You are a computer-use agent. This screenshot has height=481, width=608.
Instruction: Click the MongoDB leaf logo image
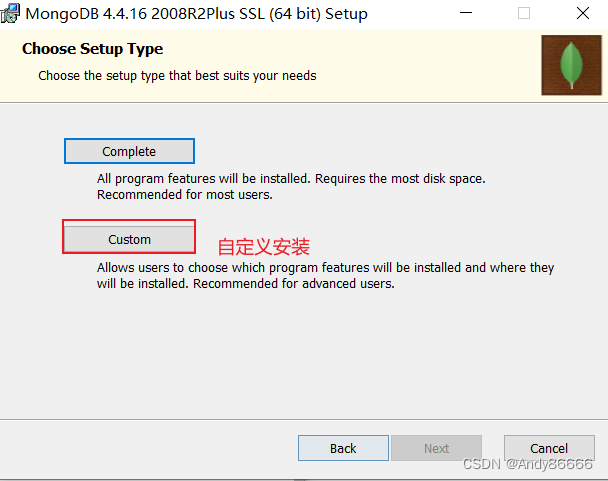point(572,65)
